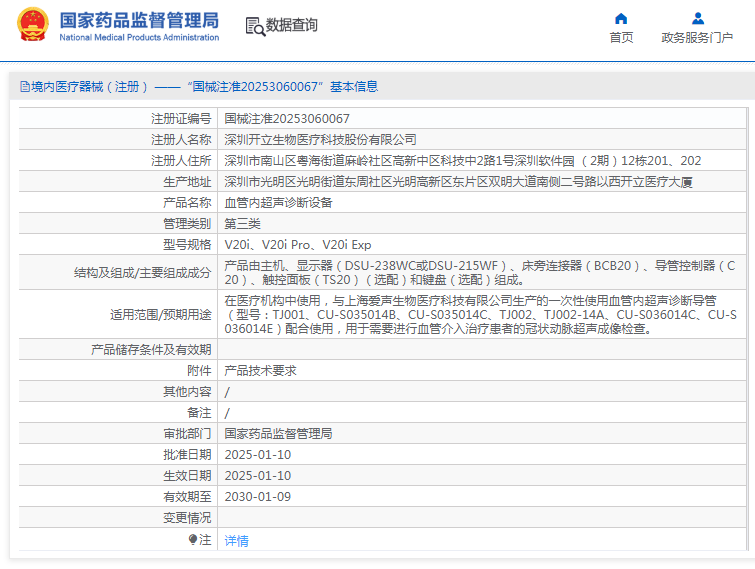The height and width of the screenshot is (569, 755).
Task: Click the 备注 label
Action: coord(199,413)
